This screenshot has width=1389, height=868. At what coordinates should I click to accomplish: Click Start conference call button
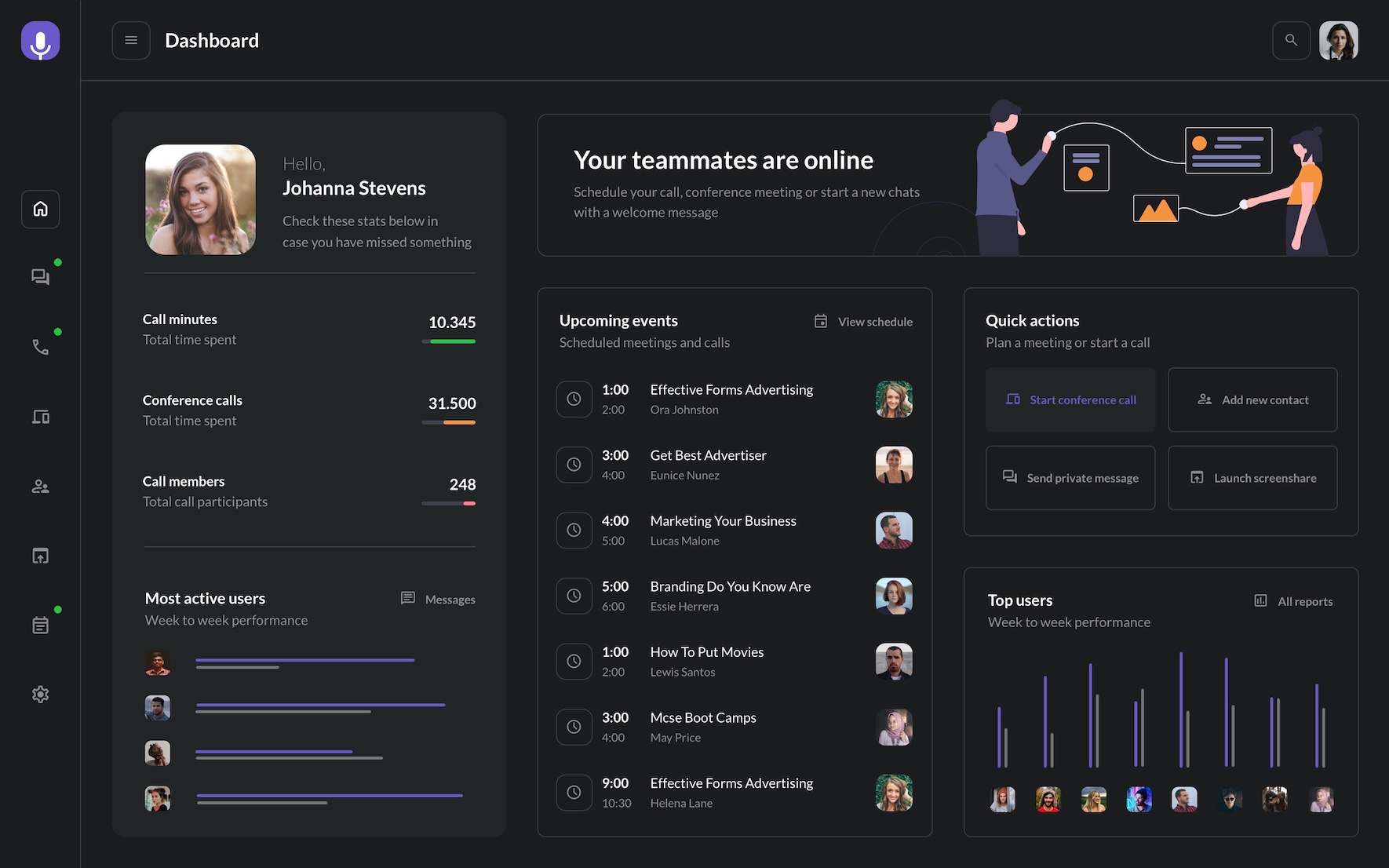click(x=1070, y=399)
